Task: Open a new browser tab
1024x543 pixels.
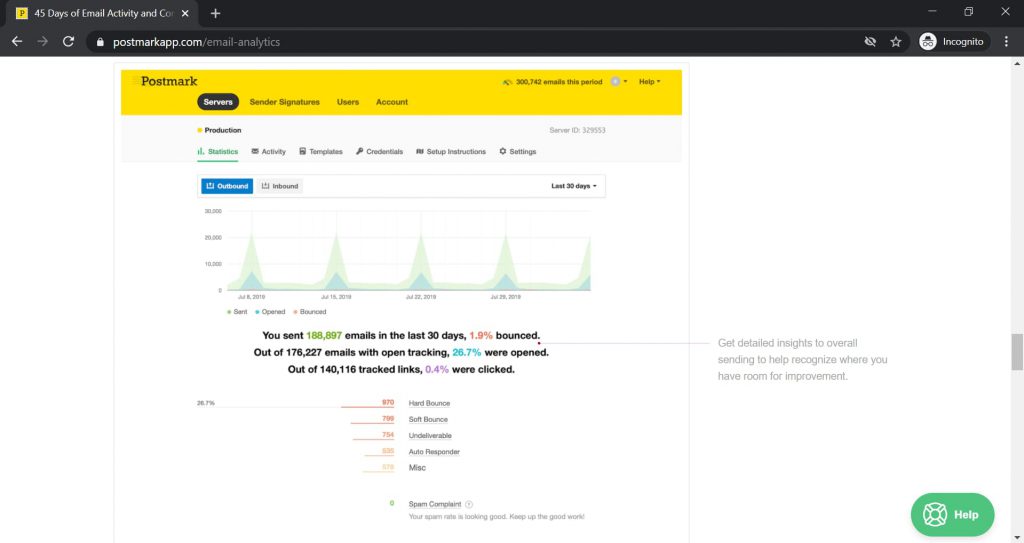Action: [x=215, y=13]
